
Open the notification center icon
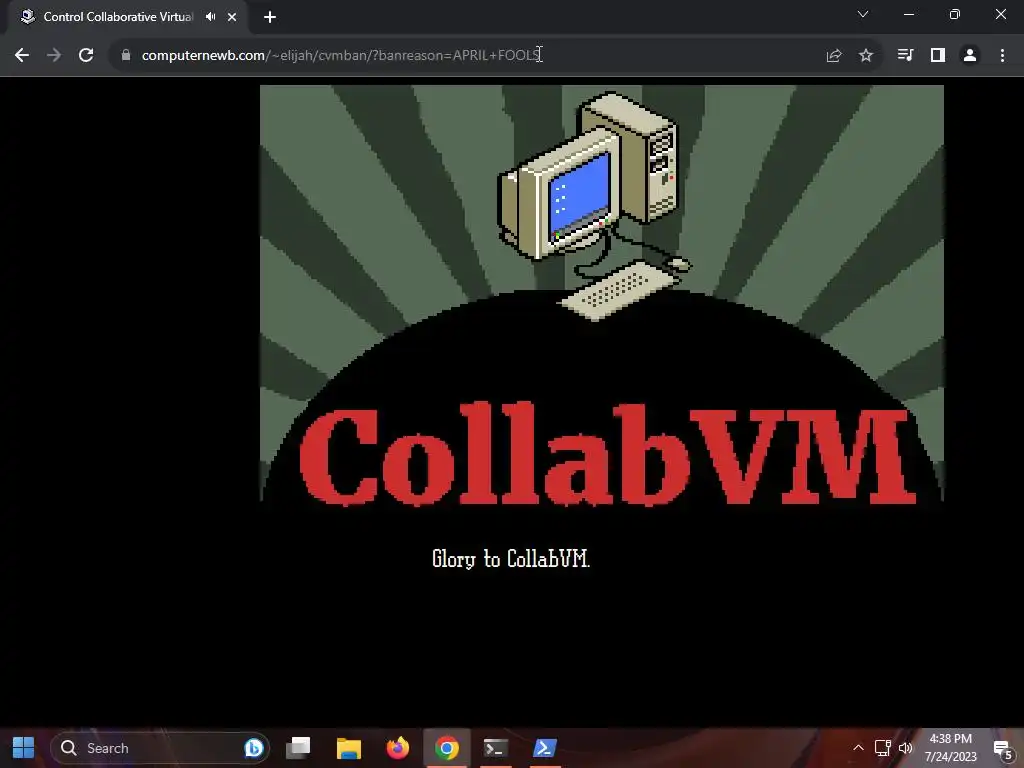(1002, 749)
